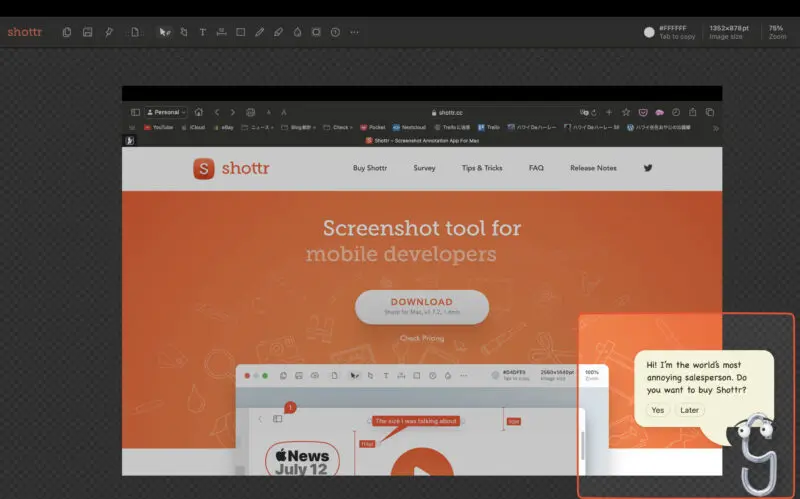Select the freehand pencil tool
The width and height of the screenshot is (800, 499).
tap(259, 32)
